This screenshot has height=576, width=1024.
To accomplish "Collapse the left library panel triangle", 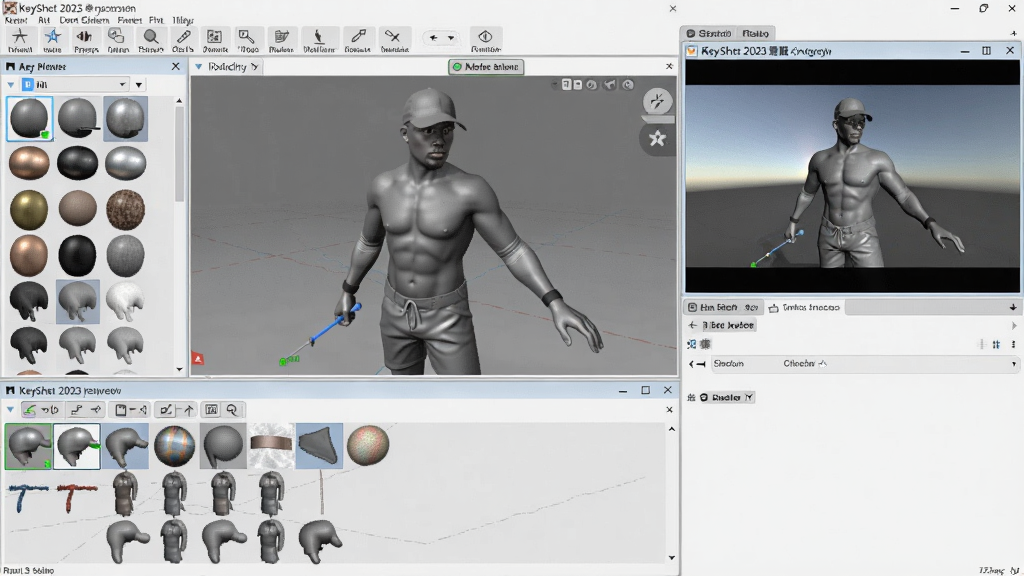I will 10,84.
